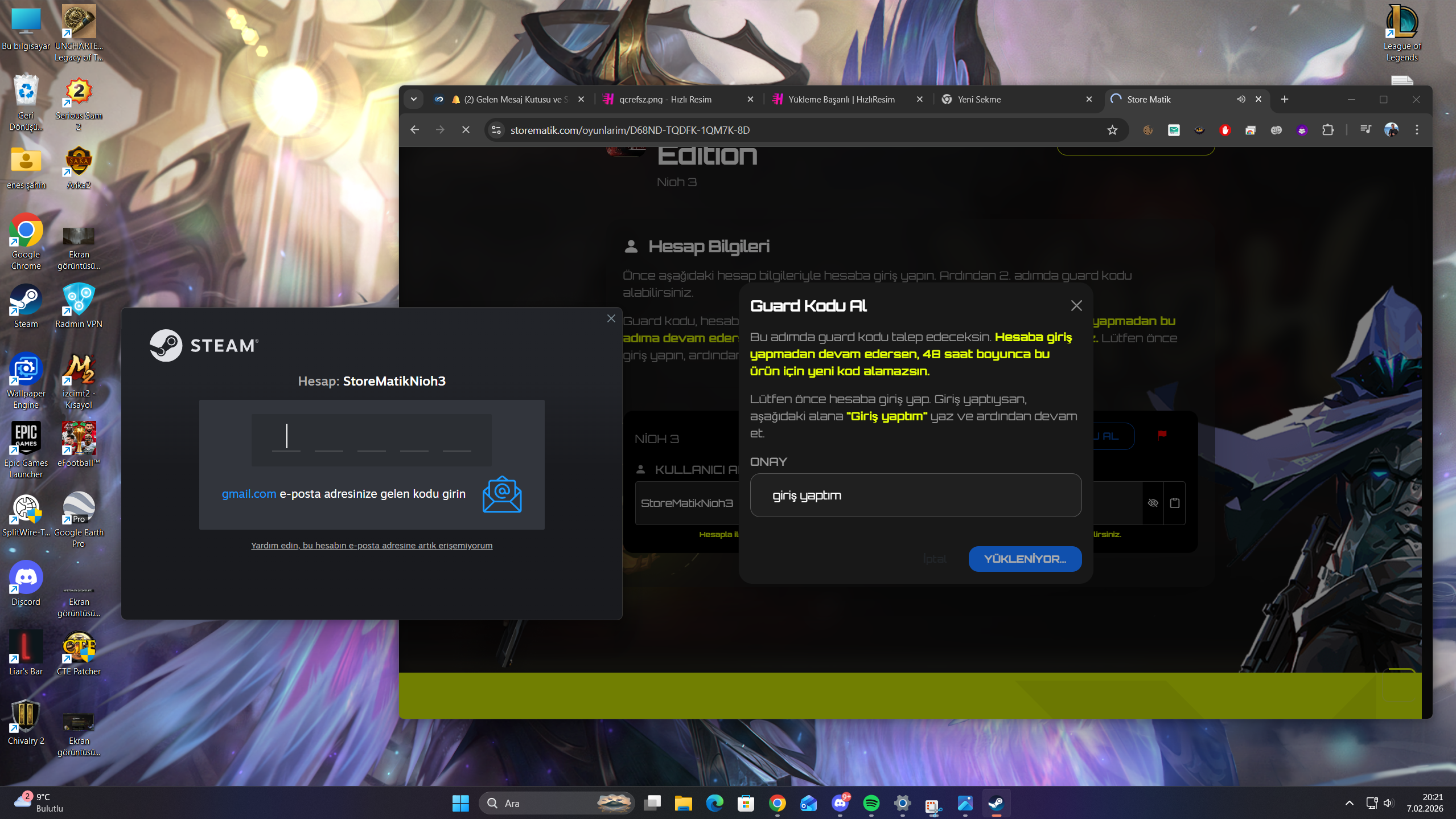This screenshot has width=1456, height=819.
Task: Mute the Store Matik tab audio
Action: click(1241, 99)
